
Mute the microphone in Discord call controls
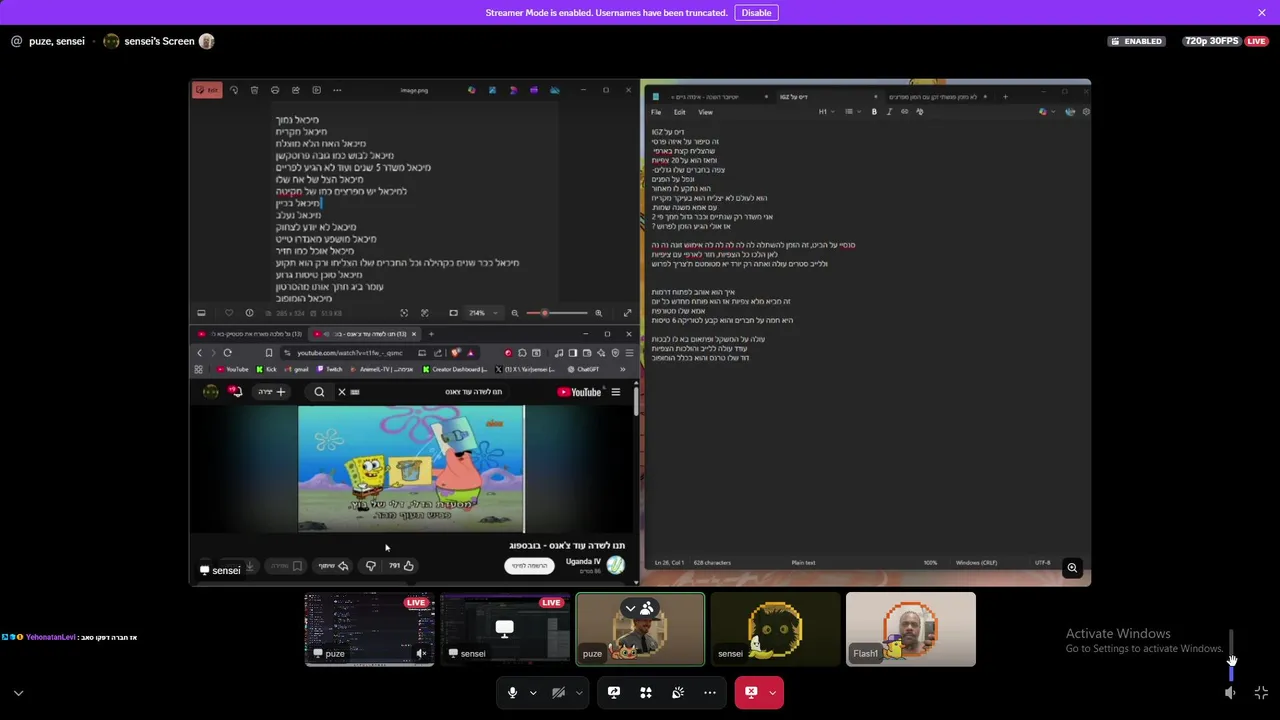coord(512,692)
